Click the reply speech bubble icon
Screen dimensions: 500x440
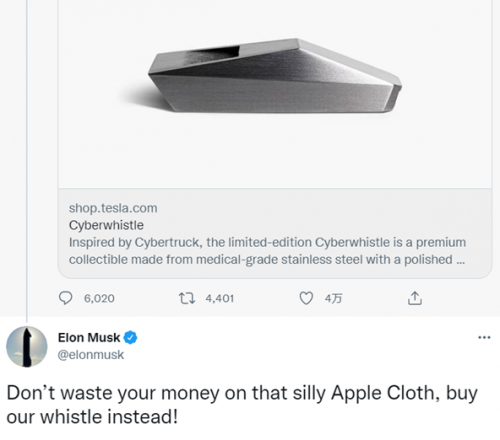[65, 298]
